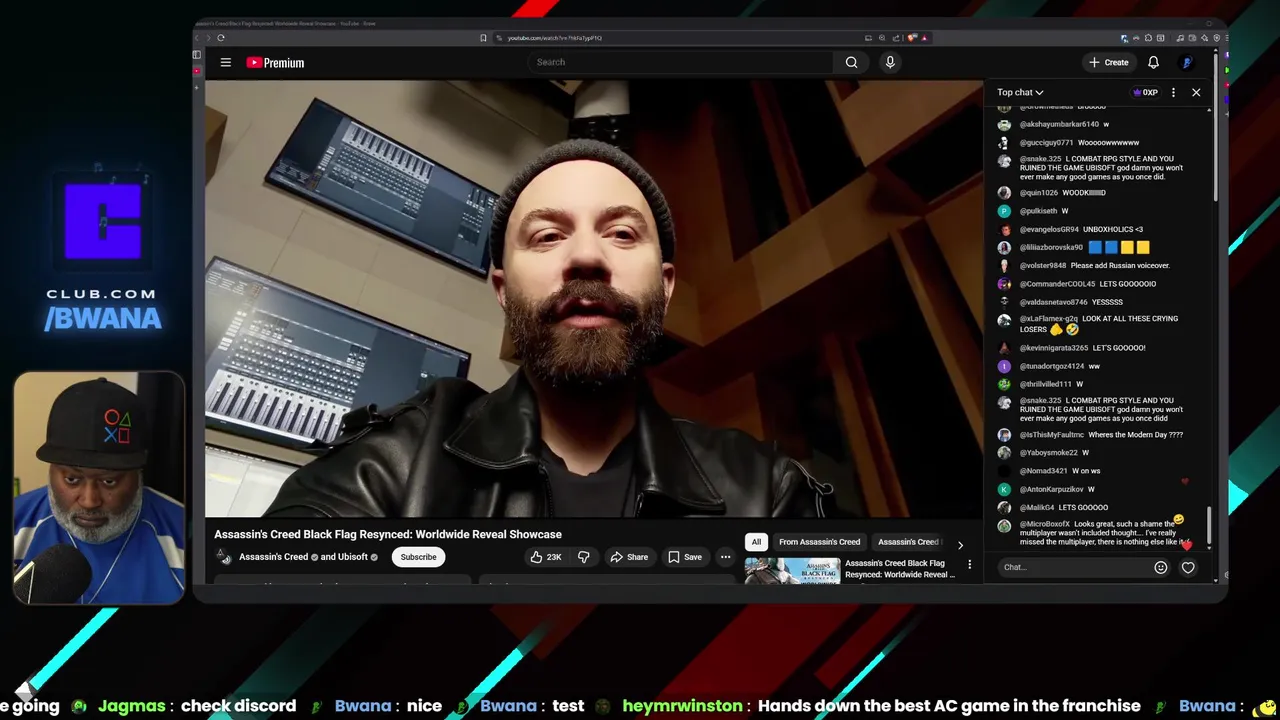Toggle the browser sidebar panel icon
Image resolution: width=1280 pixels, height=720 pixels.
point(197,55)
